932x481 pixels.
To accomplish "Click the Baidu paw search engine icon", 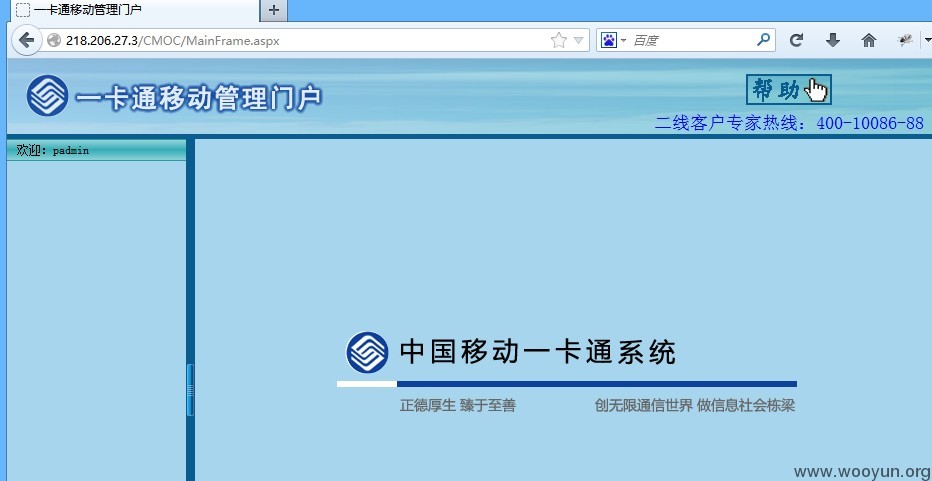I will [x=608, y=40].
